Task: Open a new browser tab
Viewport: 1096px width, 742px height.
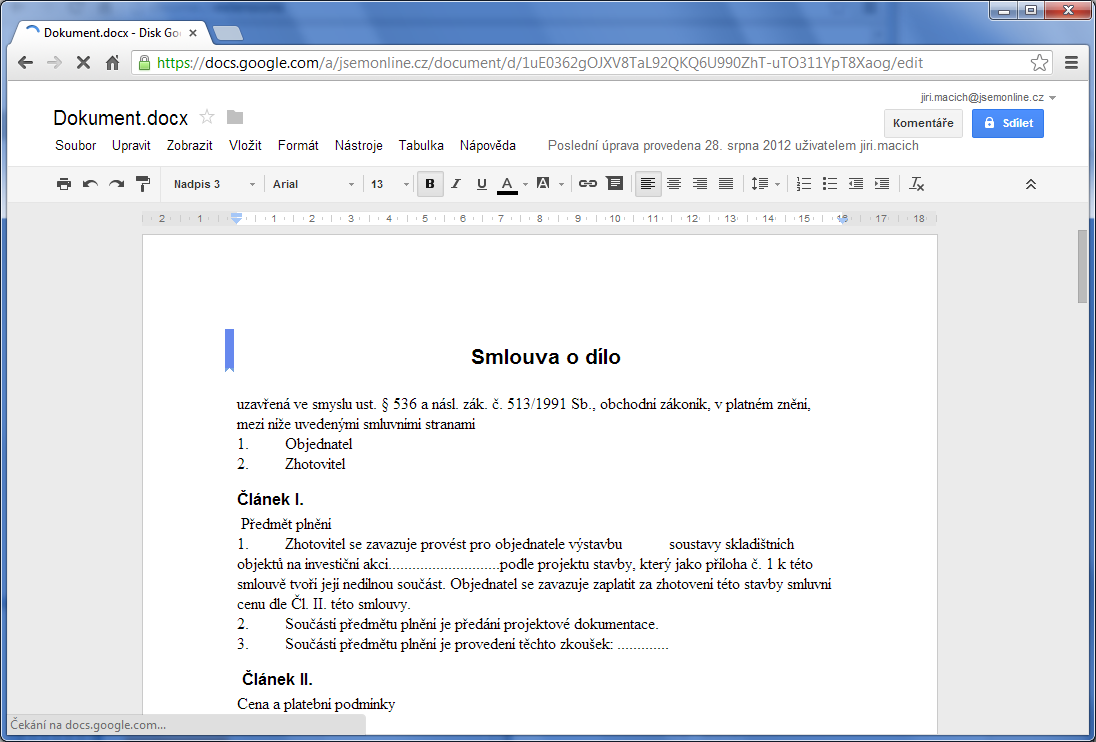Action: pos(227,33)
